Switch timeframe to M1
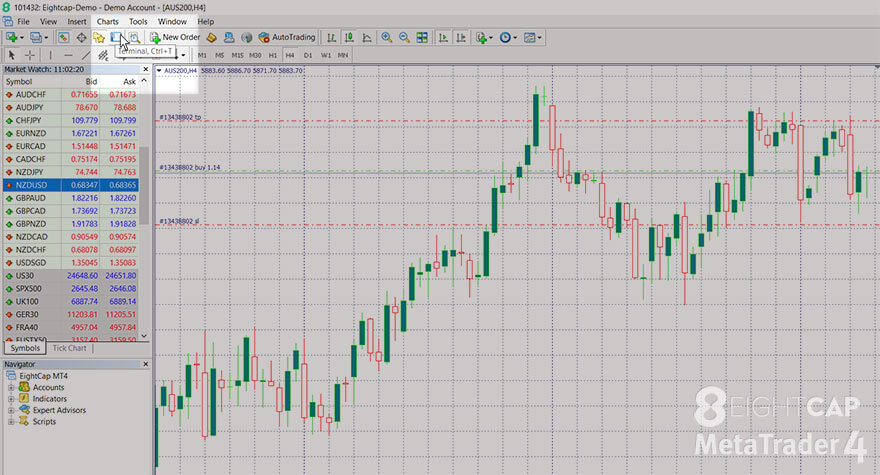 [x=202, y=55]
